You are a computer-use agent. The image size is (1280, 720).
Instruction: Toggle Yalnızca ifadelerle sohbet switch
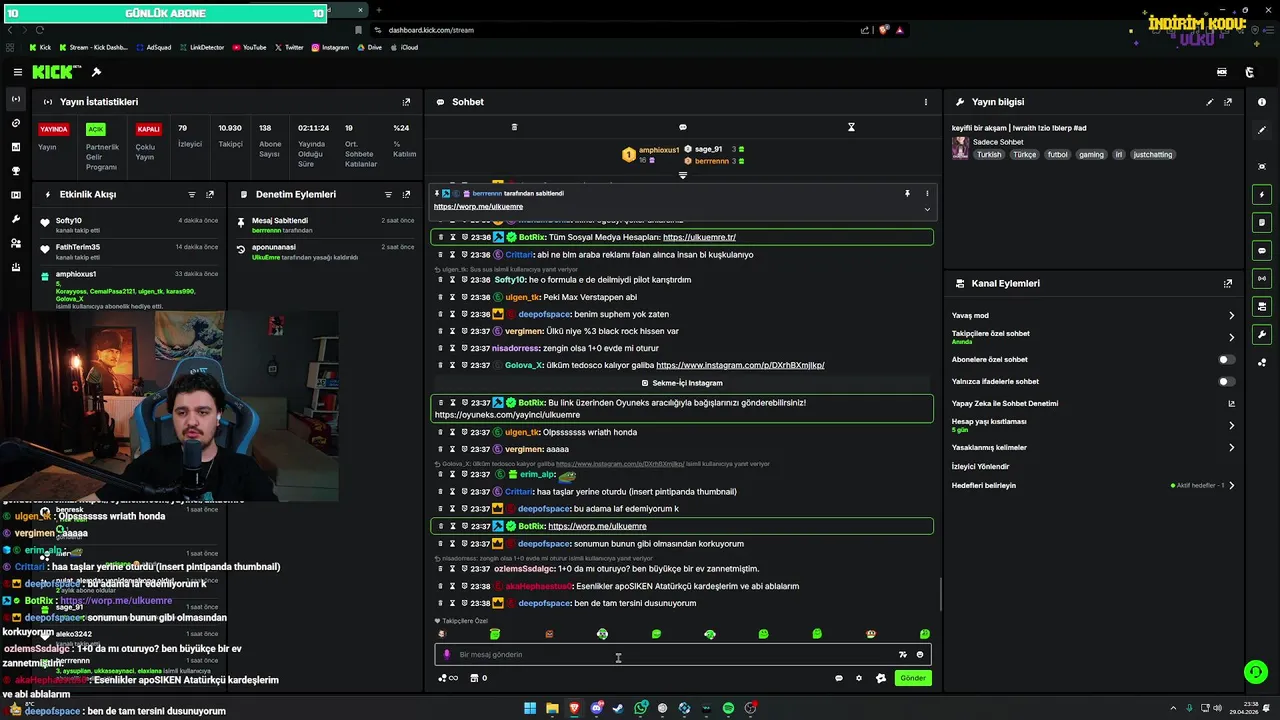coord(1225,381)
